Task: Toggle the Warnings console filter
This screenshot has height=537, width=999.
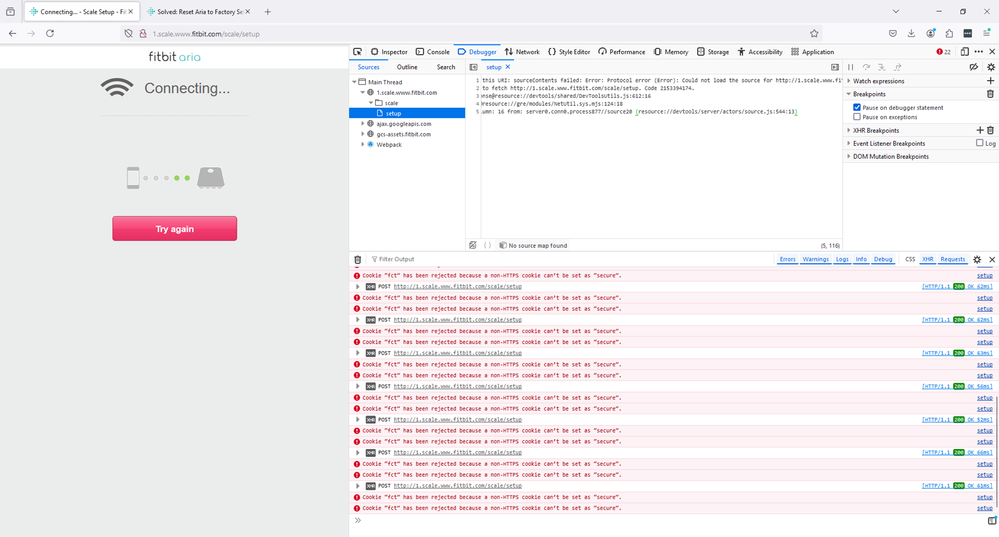Action: click(x=816, y=259)
